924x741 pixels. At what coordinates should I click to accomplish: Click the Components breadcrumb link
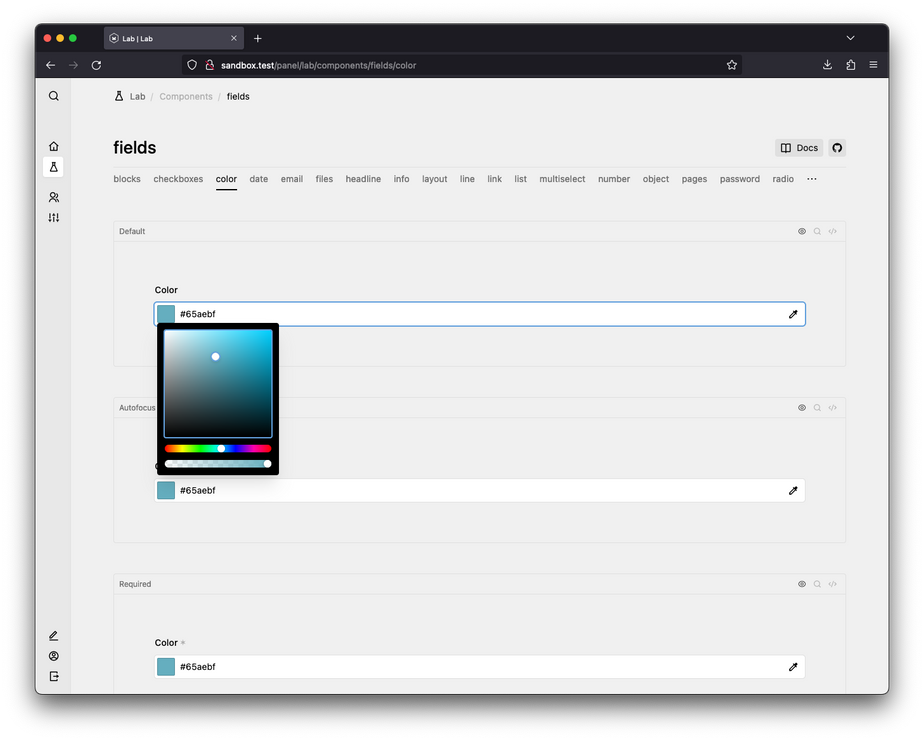(x=186, y=97)
